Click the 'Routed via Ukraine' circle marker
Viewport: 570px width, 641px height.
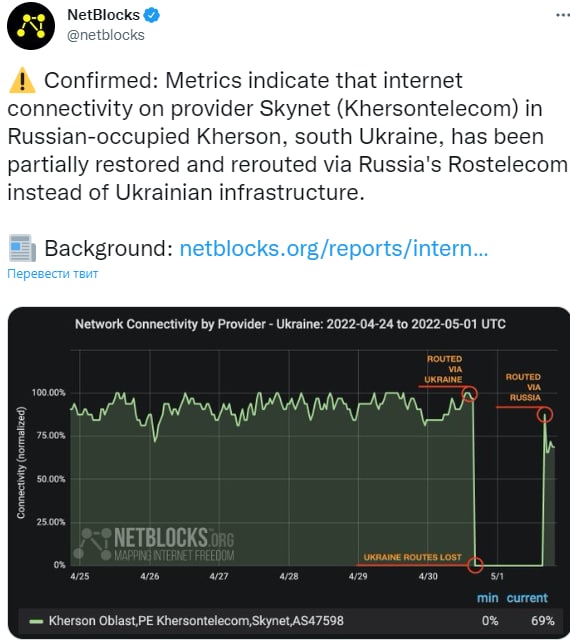pyautogui.click(x=469, y=394)
